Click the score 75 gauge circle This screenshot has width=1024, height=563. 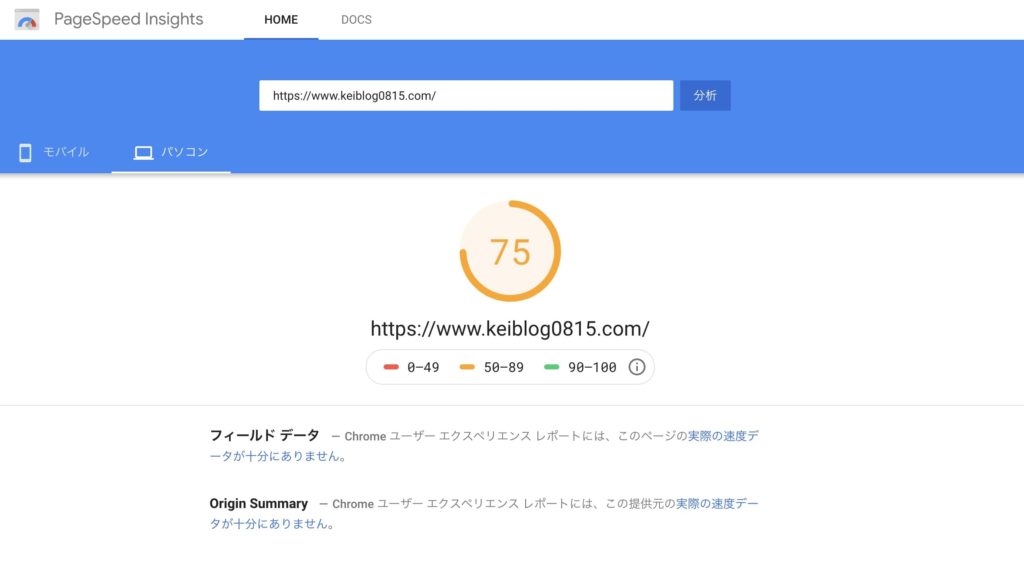click(x=510, y=251)
